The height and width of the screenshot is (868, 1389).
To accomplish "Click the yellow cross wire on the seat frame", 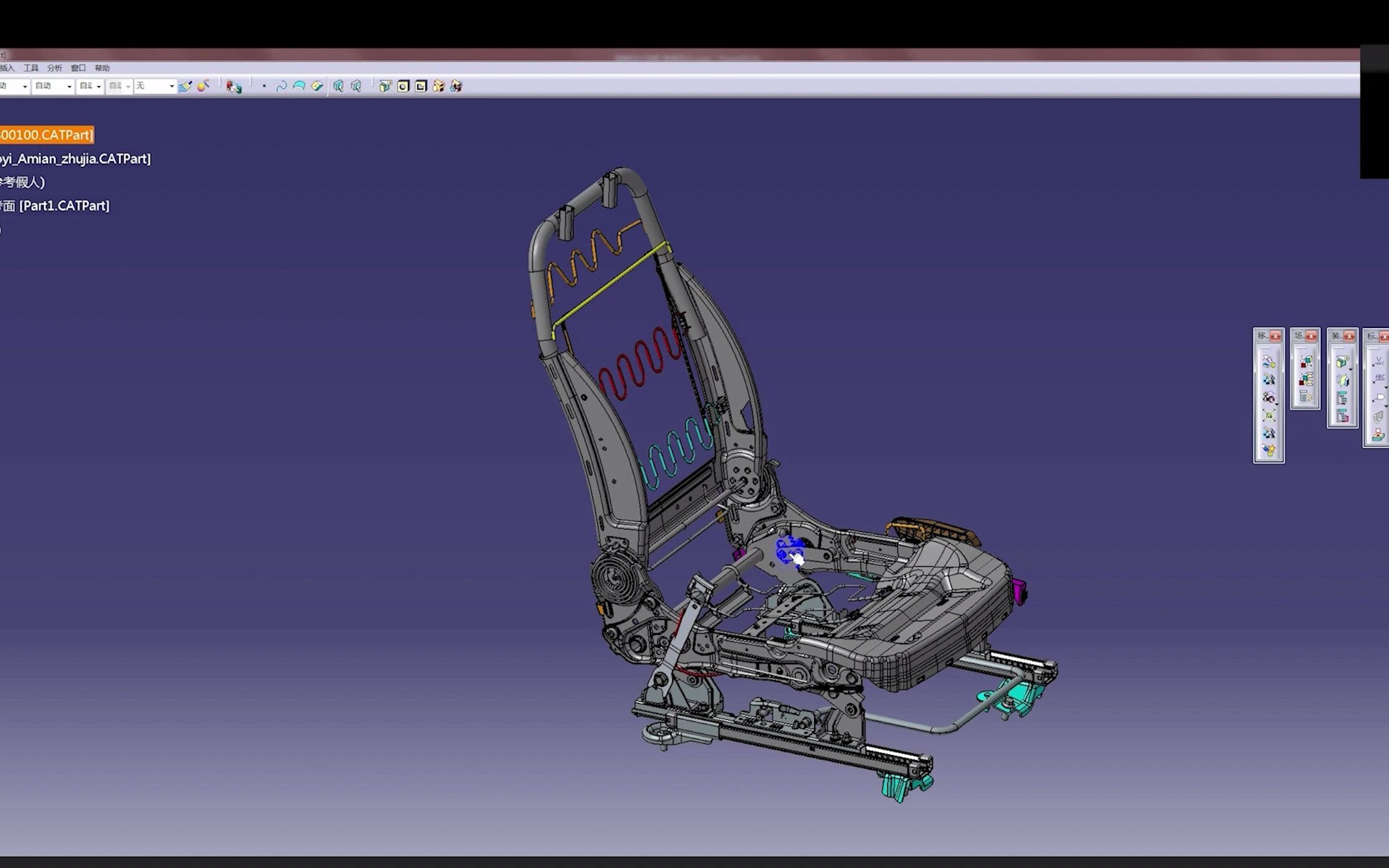I will click(611, 285).
